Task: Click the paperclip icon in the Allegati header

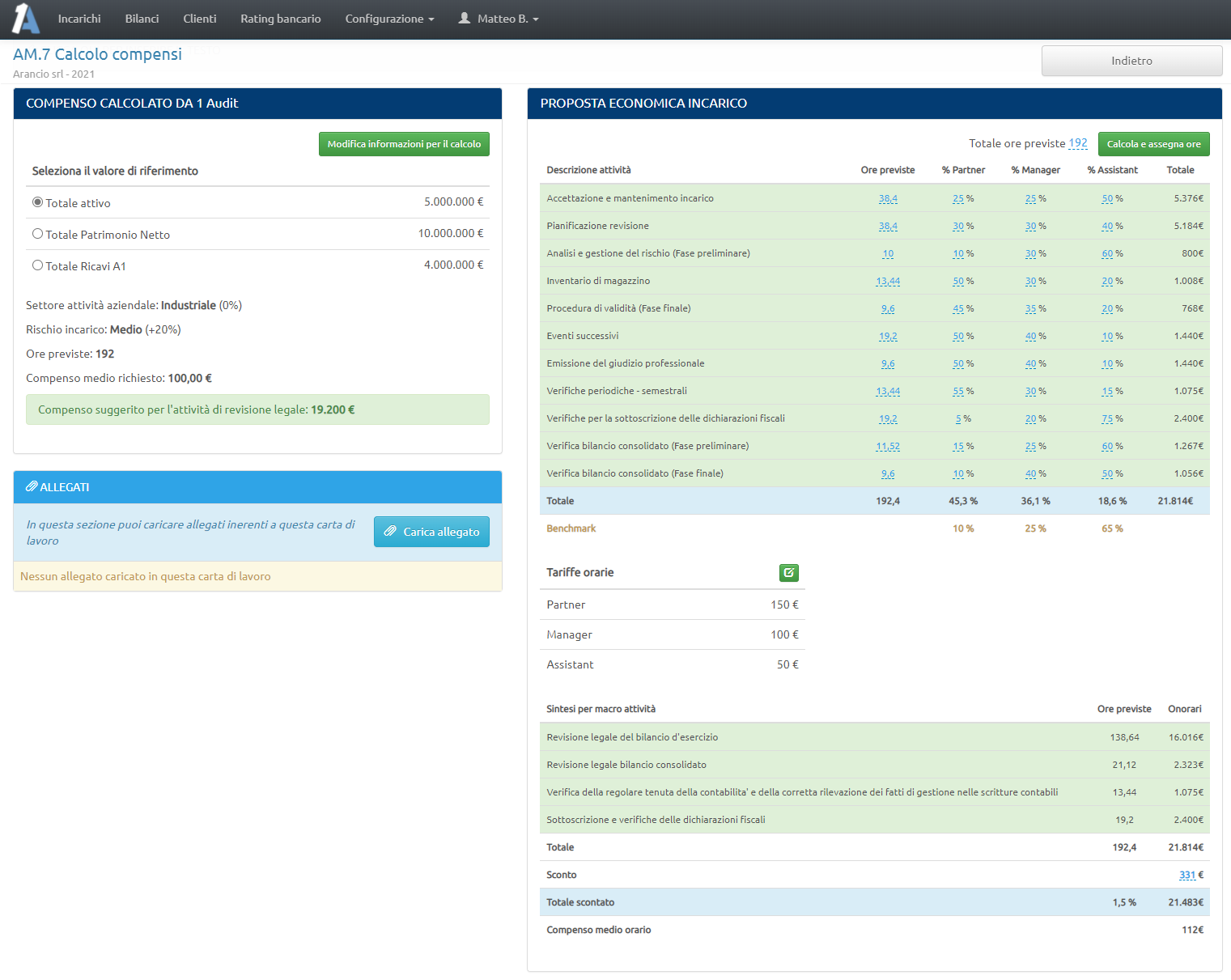Action: (32, 487)
